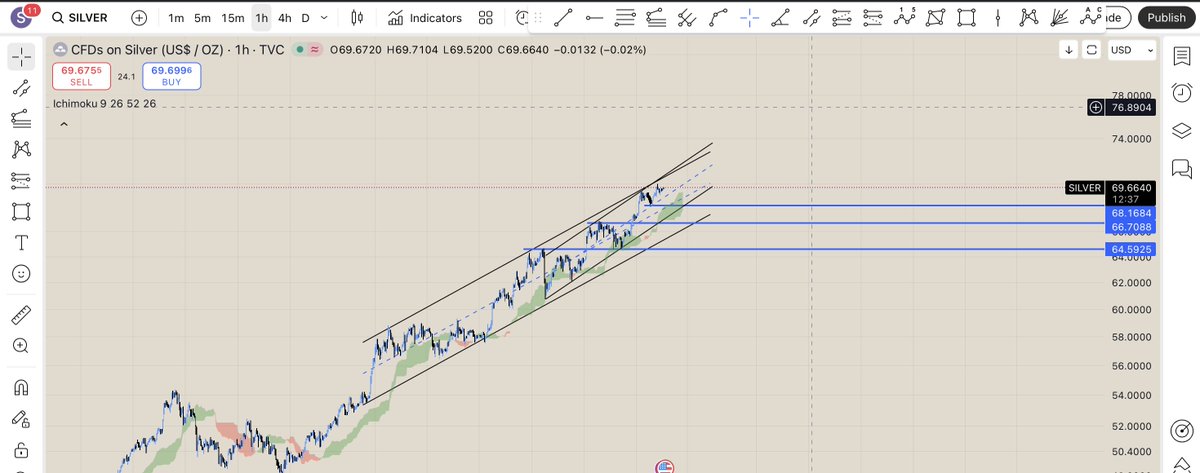Pick horizontal ray from favorites toolbar
This screenshot has width=1200, height=473.
pyautogui.click(x=594, y=17)
